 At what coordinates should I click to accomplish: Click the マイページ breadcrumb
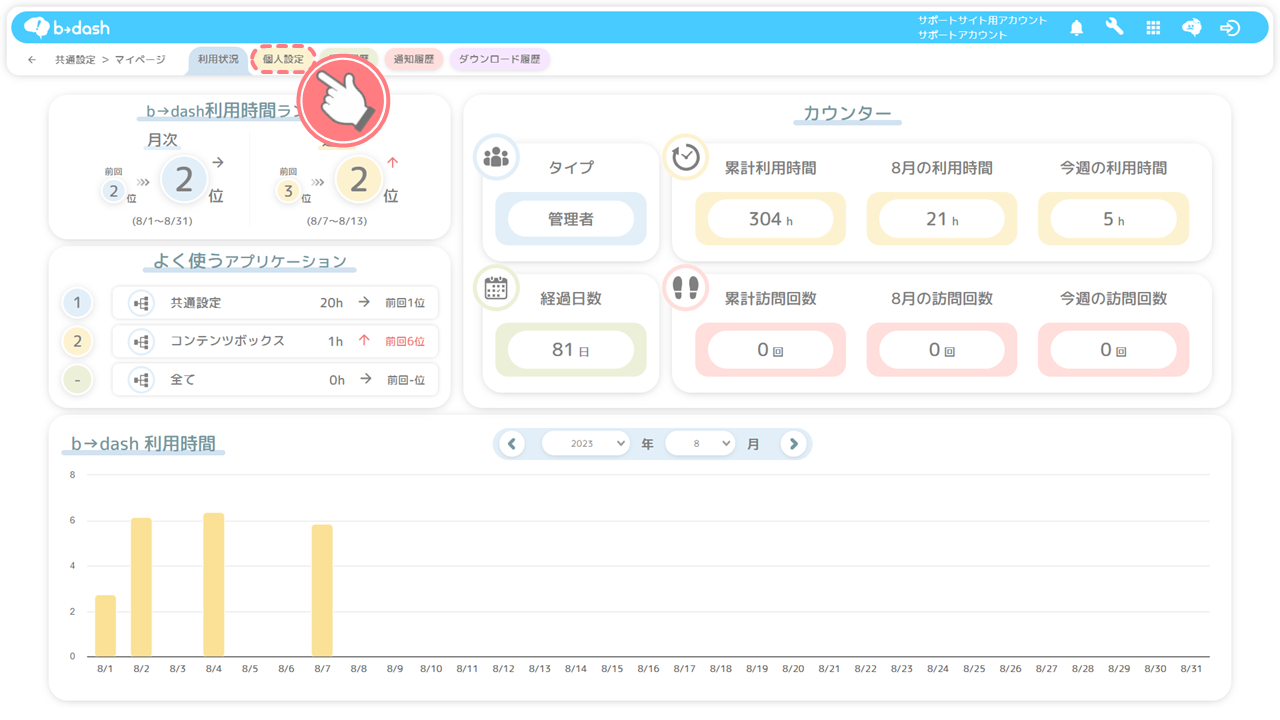pos(140,60)
